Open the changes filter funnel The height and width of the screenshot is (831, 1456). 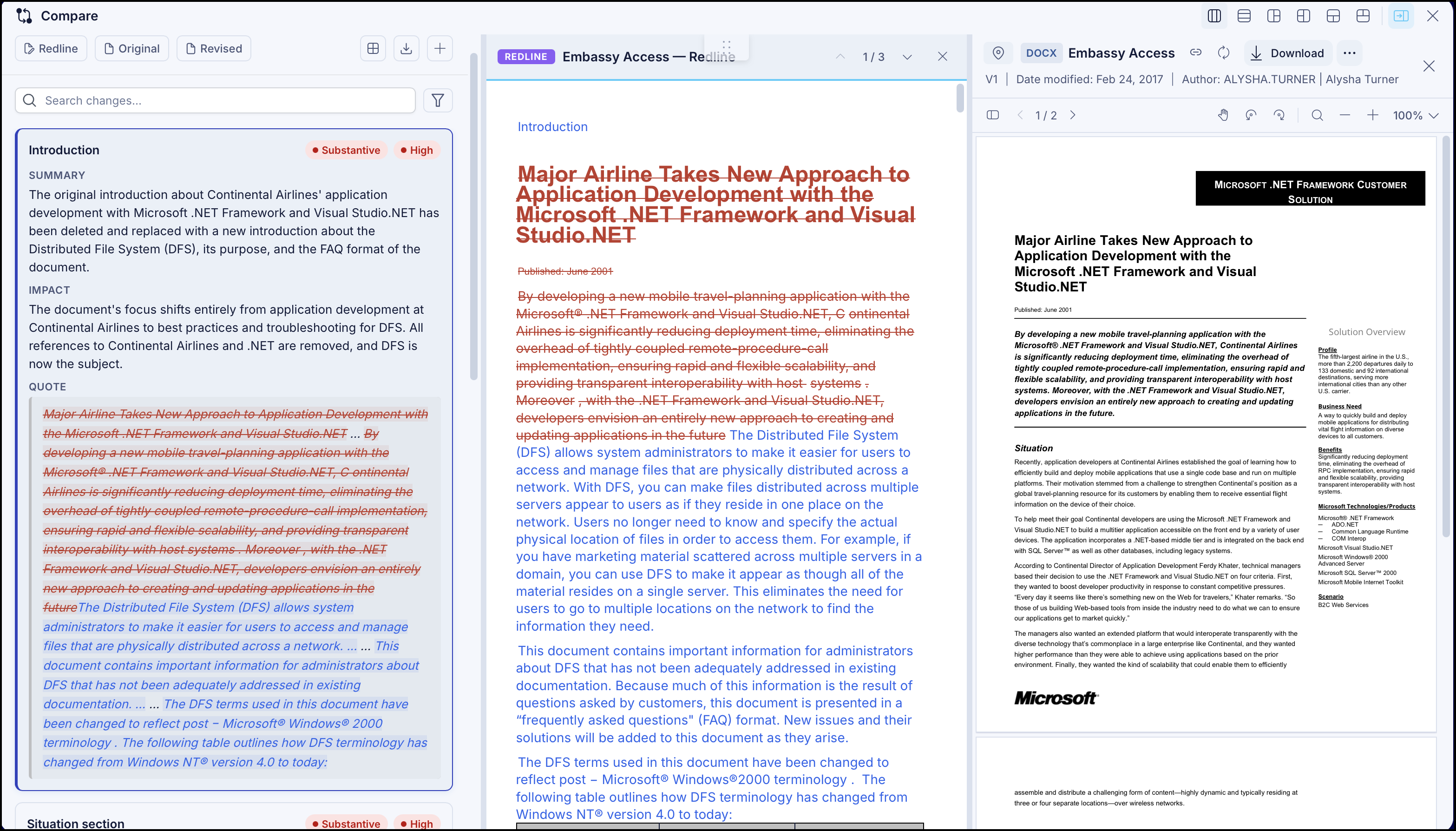pyautogui.click(x=438, y=100)
